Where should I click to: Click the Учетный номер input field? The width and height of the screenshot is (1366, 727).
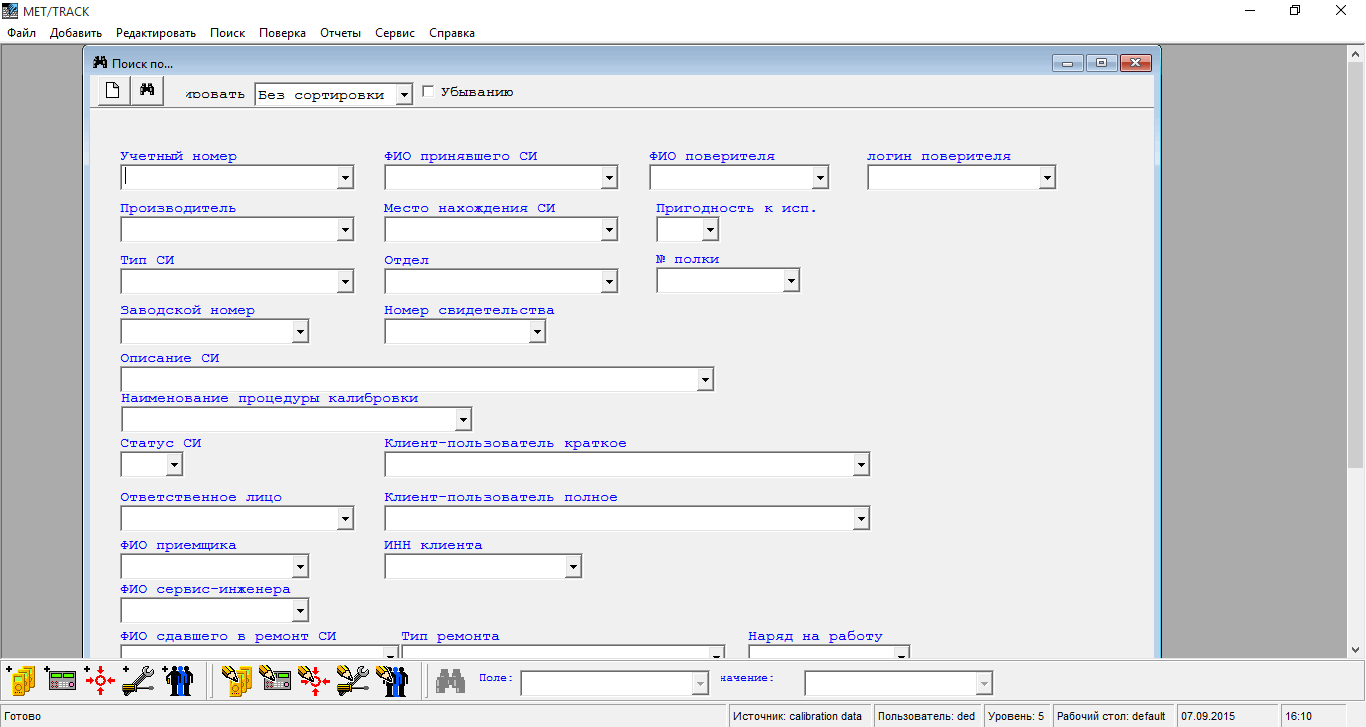[x=228, y=178]
